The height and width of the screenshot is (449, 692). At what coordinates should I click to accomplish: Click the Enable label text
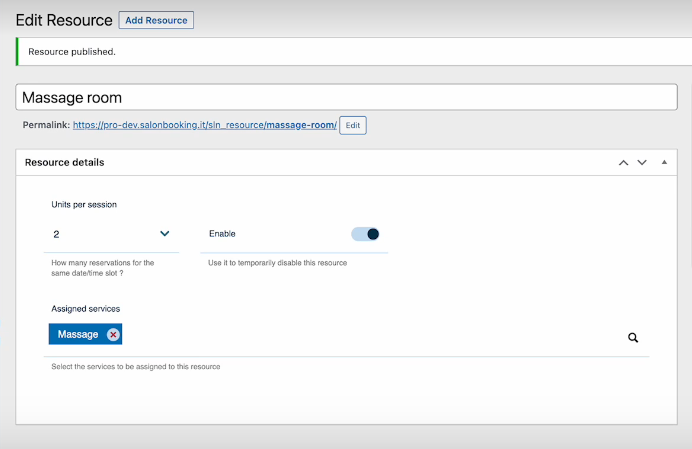click(222, 234)
